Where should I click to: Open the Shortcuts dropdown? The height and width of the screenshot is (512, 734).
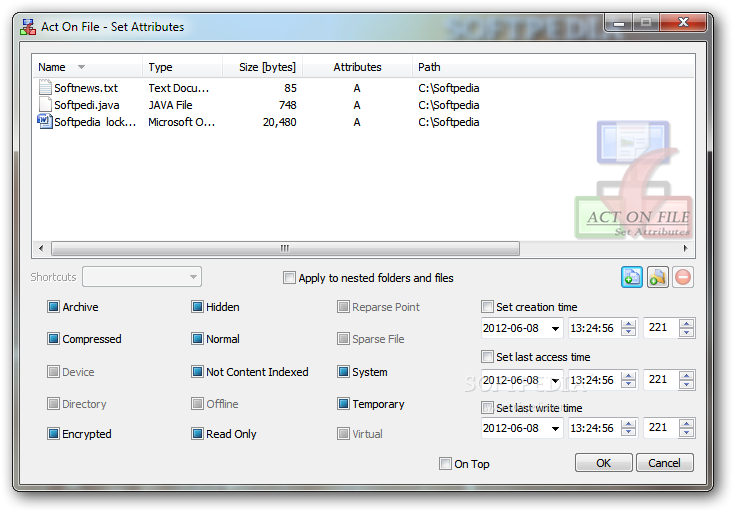(x=142, y=277)
